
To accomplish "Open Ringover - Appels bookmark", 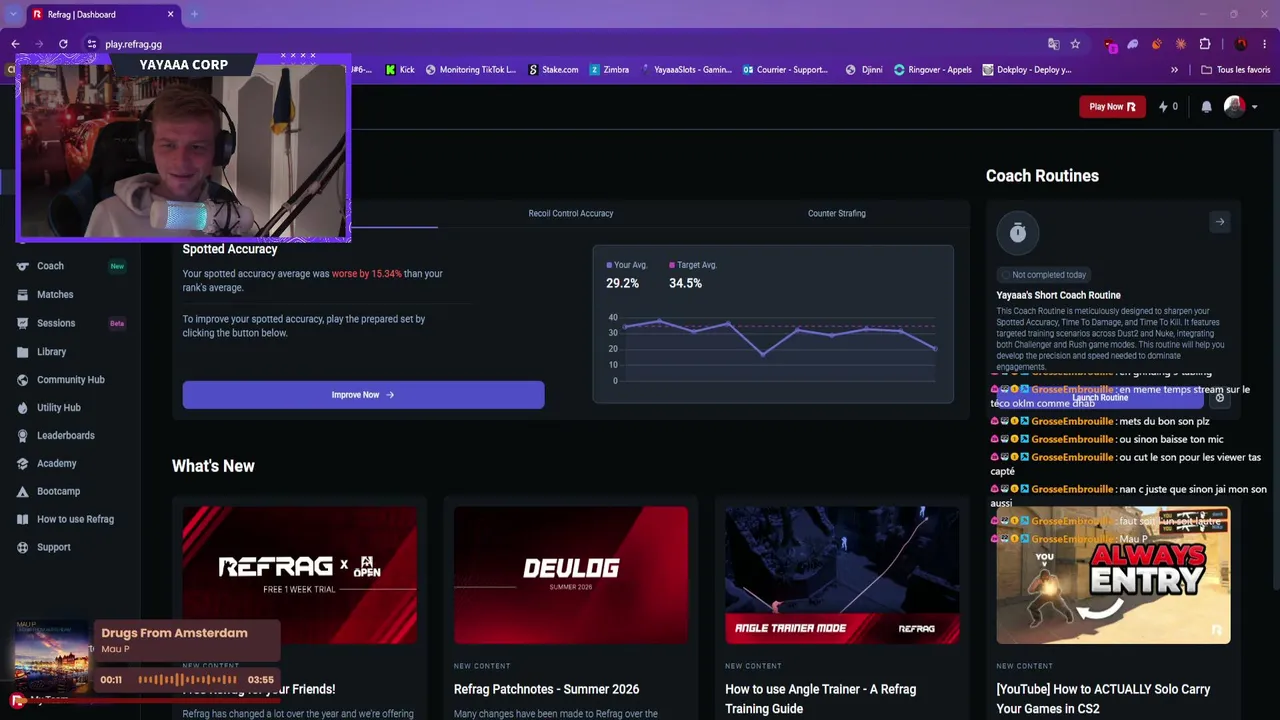I will coord(933,70).
